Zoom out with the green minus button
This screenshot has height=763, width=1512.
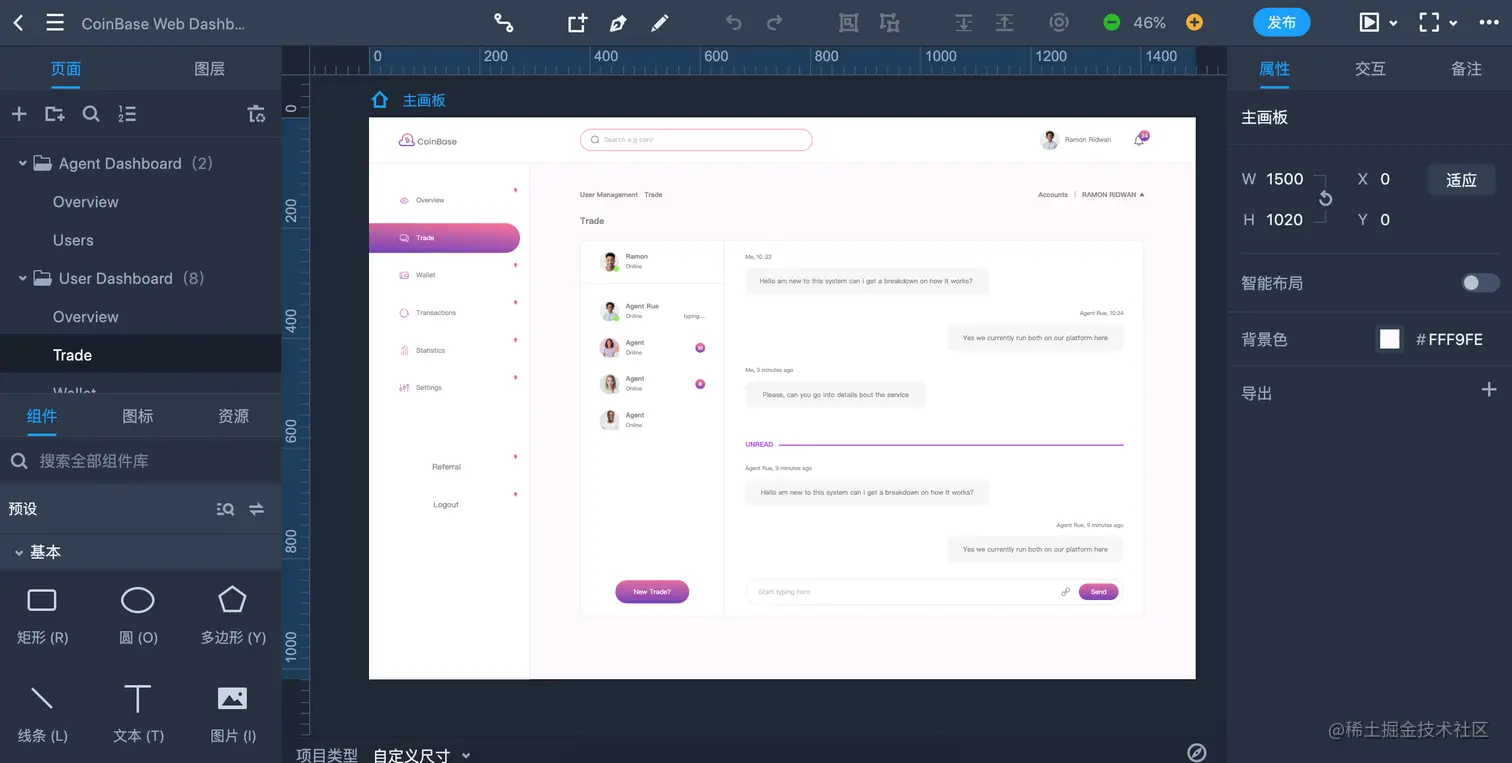point(1111,22)
